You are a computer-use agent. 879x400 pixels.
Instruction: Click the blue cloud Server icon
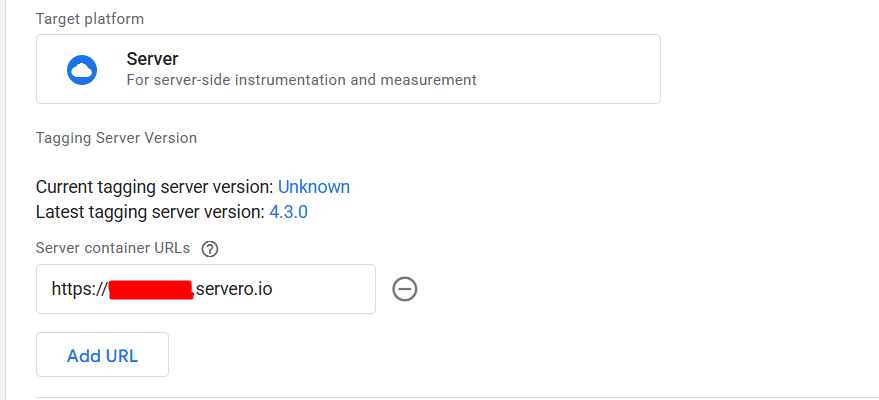(x=82, y=70)
